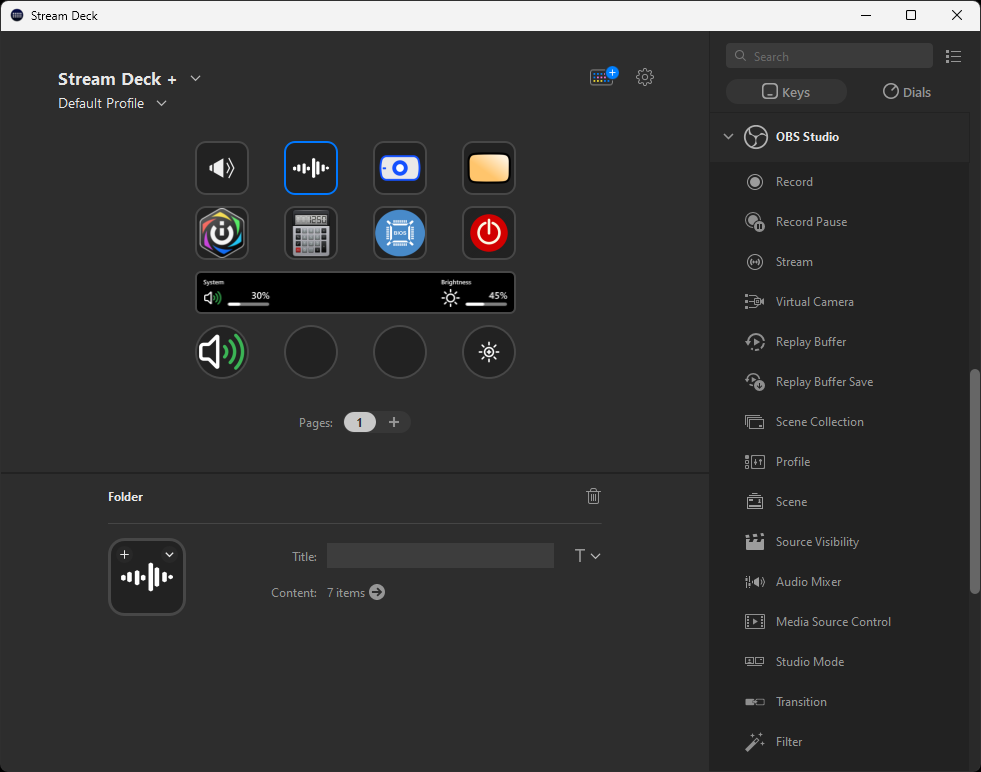
Task: Open the title font style dropdown
Action: 587,556
